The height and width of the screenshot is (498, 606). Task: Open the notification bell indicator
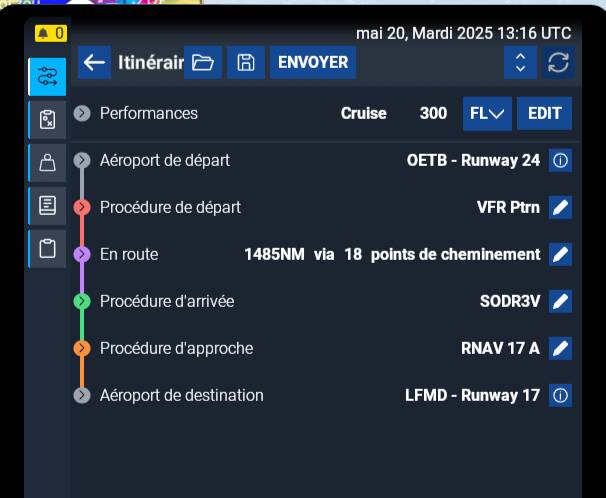point(49,34)
